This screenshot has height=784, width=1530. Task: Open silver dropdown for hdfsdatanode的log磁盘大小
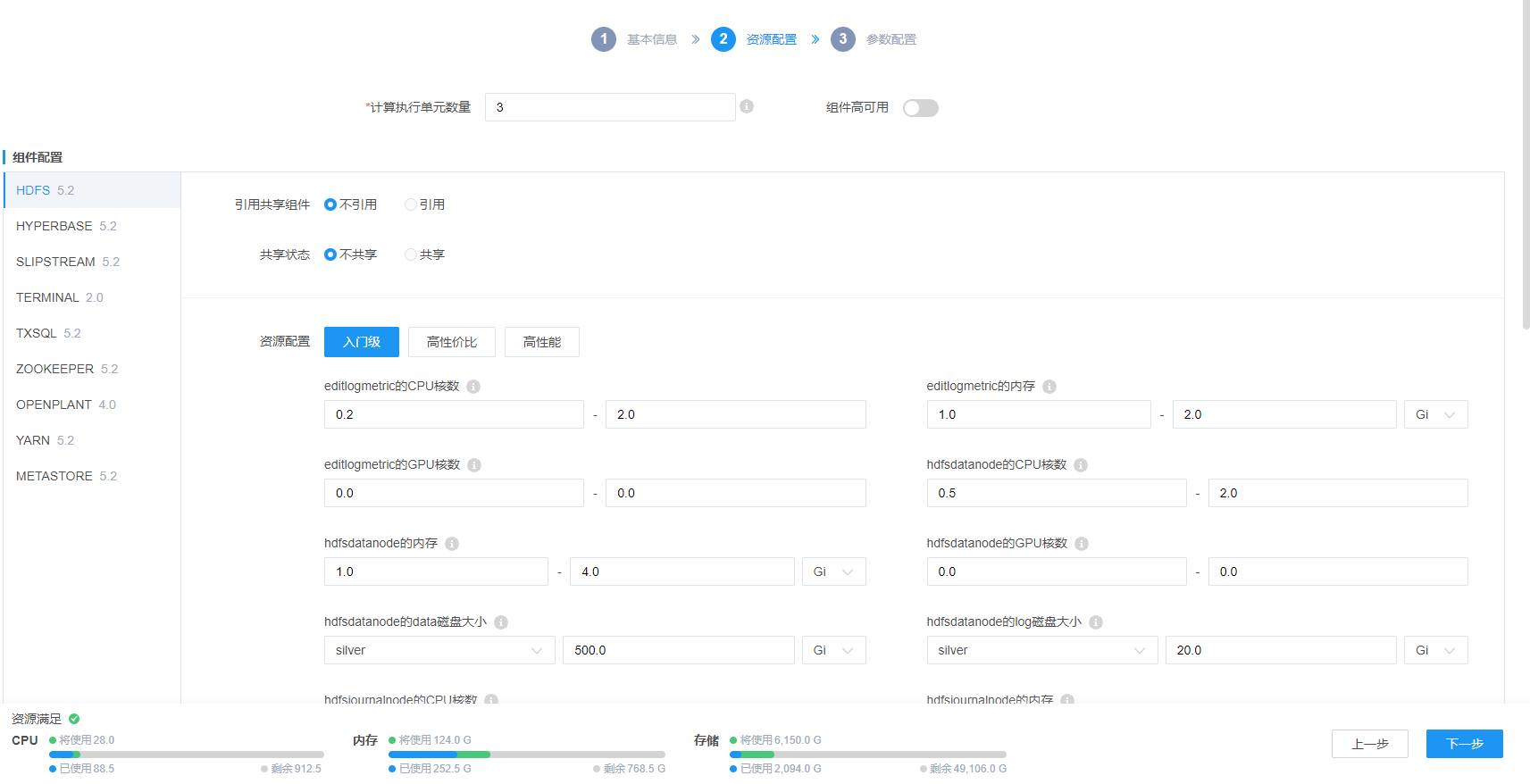[1042, 650]
